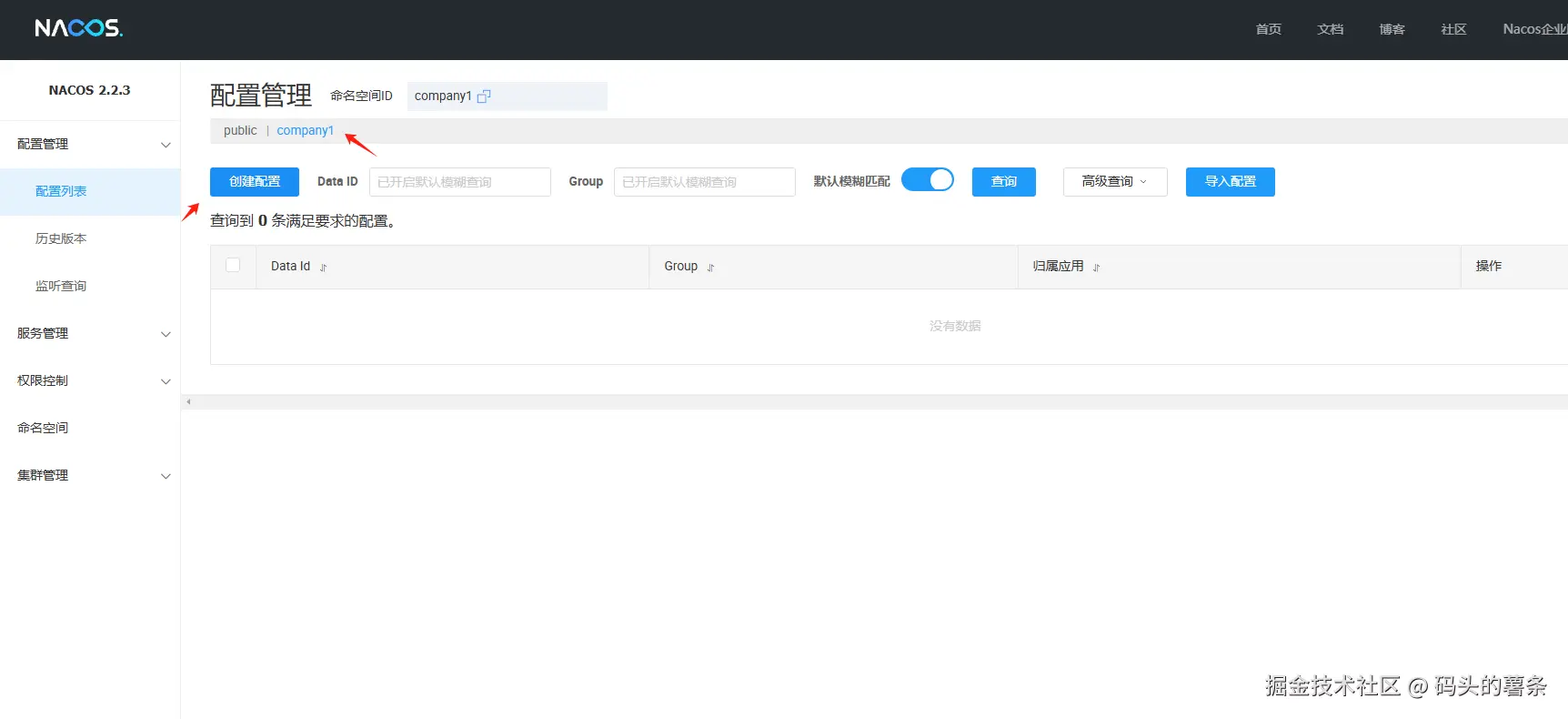Switch to company1 namespace tab
Viewport: 1568px width, 719px height.
point(305,130)
